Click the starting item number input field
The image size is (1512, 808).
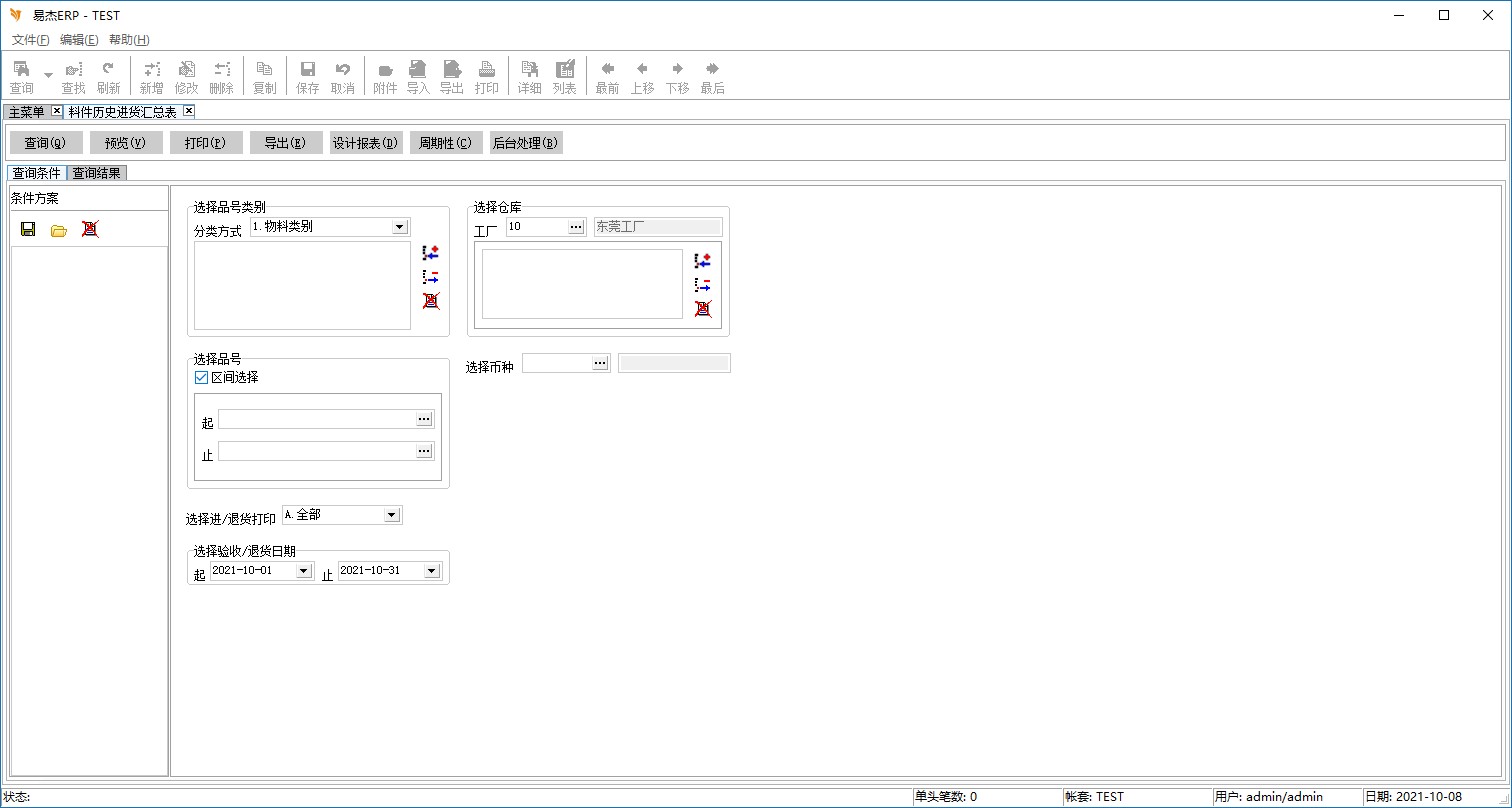(x=316, y=419)
